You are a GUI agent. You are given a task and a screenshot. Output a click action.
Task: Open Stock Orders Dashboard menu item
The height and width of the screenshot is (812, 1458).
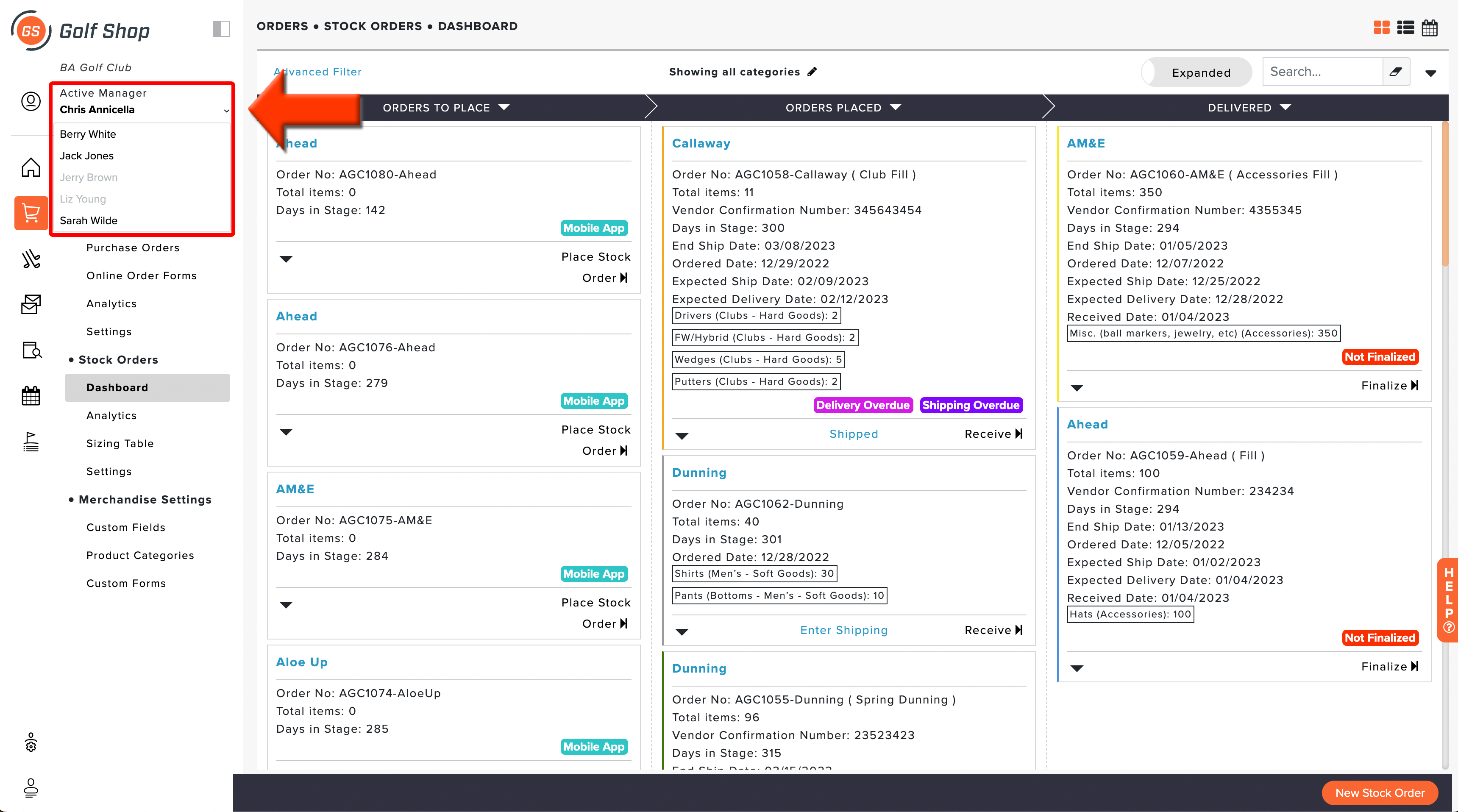coord(147,388)
